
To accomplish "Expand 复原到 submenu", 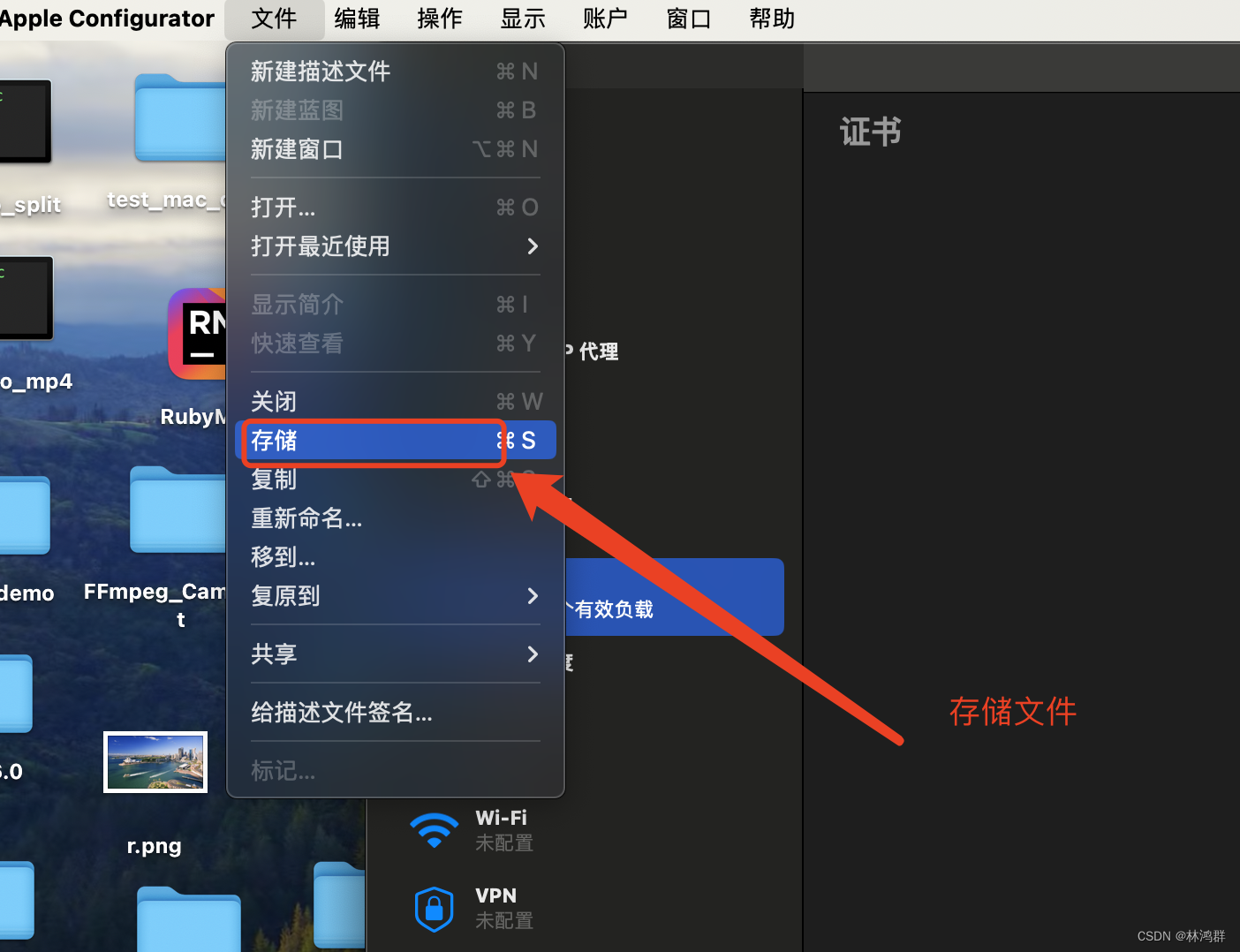I will point(395,596).
